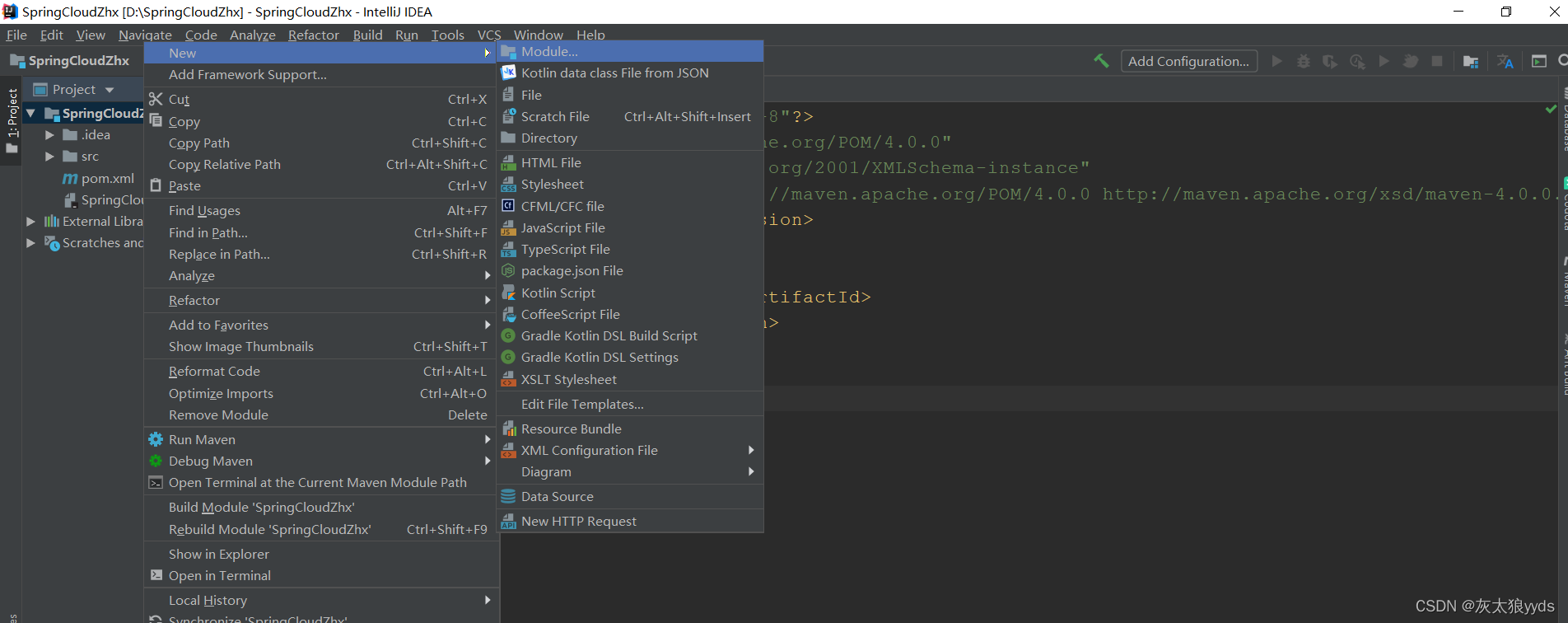Image resolution: width=1568 pixels, height=623 pixels.
Task: Click the Paste clipboard icon
Action: [156, 185]
